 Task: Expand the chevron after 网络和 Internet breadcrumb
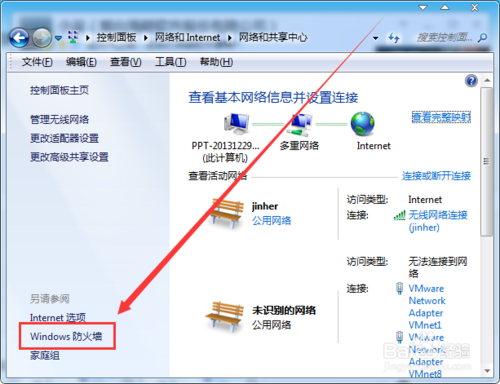229,38
